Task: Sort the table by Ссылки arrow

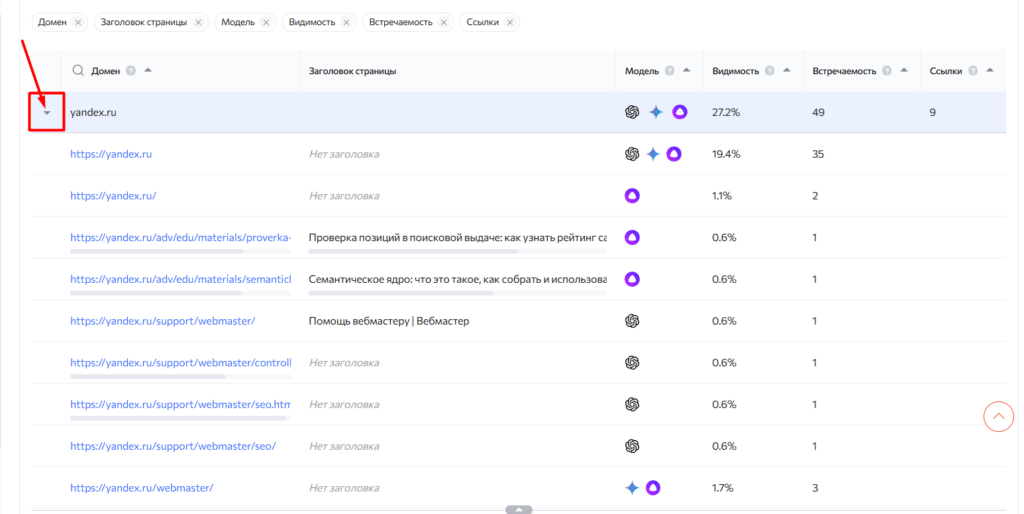Action: click(x=989, y=70)
